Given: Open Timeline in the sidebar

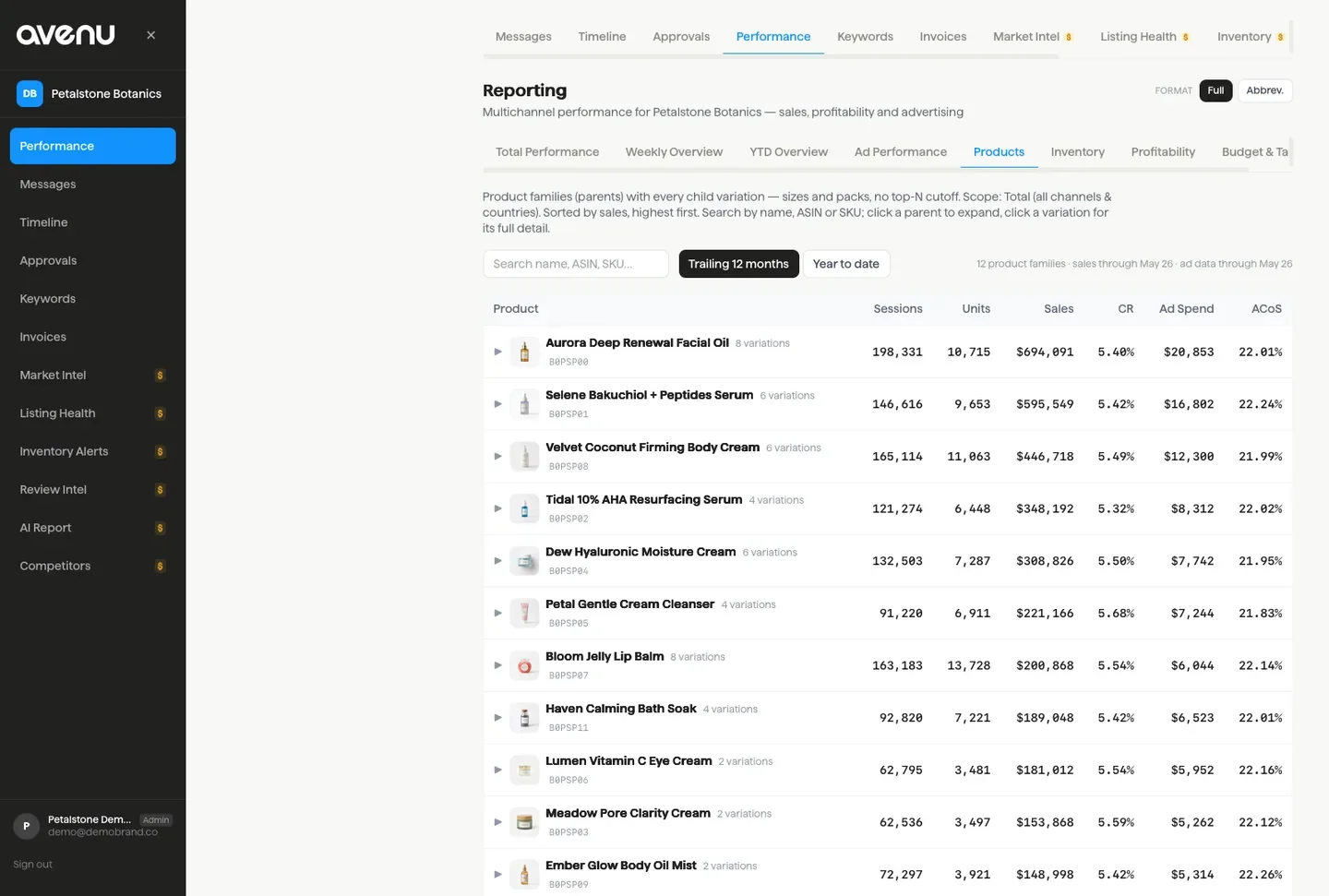Looking at the screenshot, I should tap(92, 222).
